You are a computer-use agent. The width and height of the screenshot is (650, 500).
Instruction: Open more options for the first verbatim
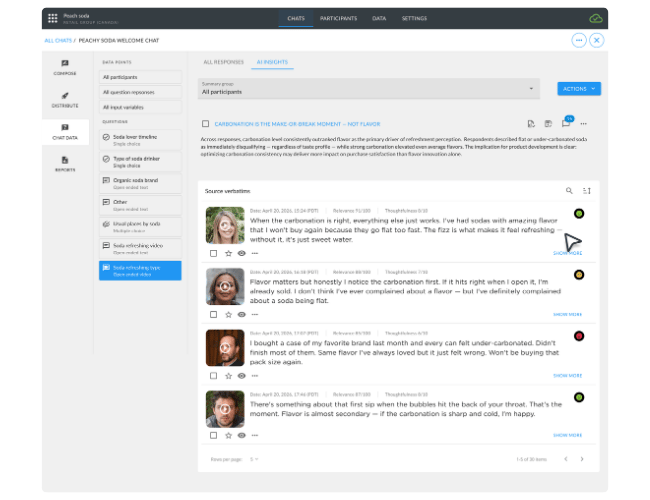(255, 253)
